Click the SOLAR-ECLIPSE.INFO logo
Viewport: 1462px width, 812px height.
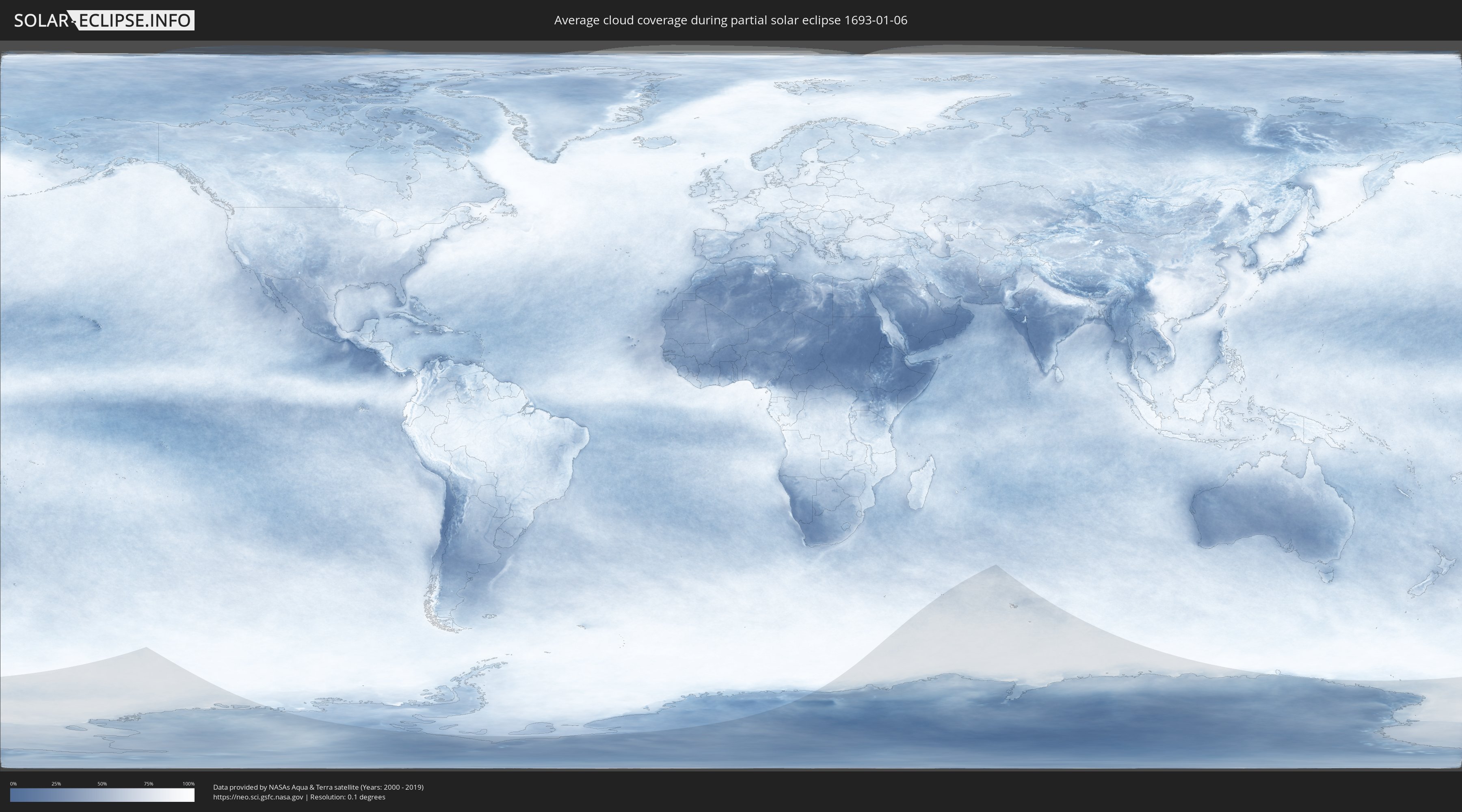click(104, 20)
